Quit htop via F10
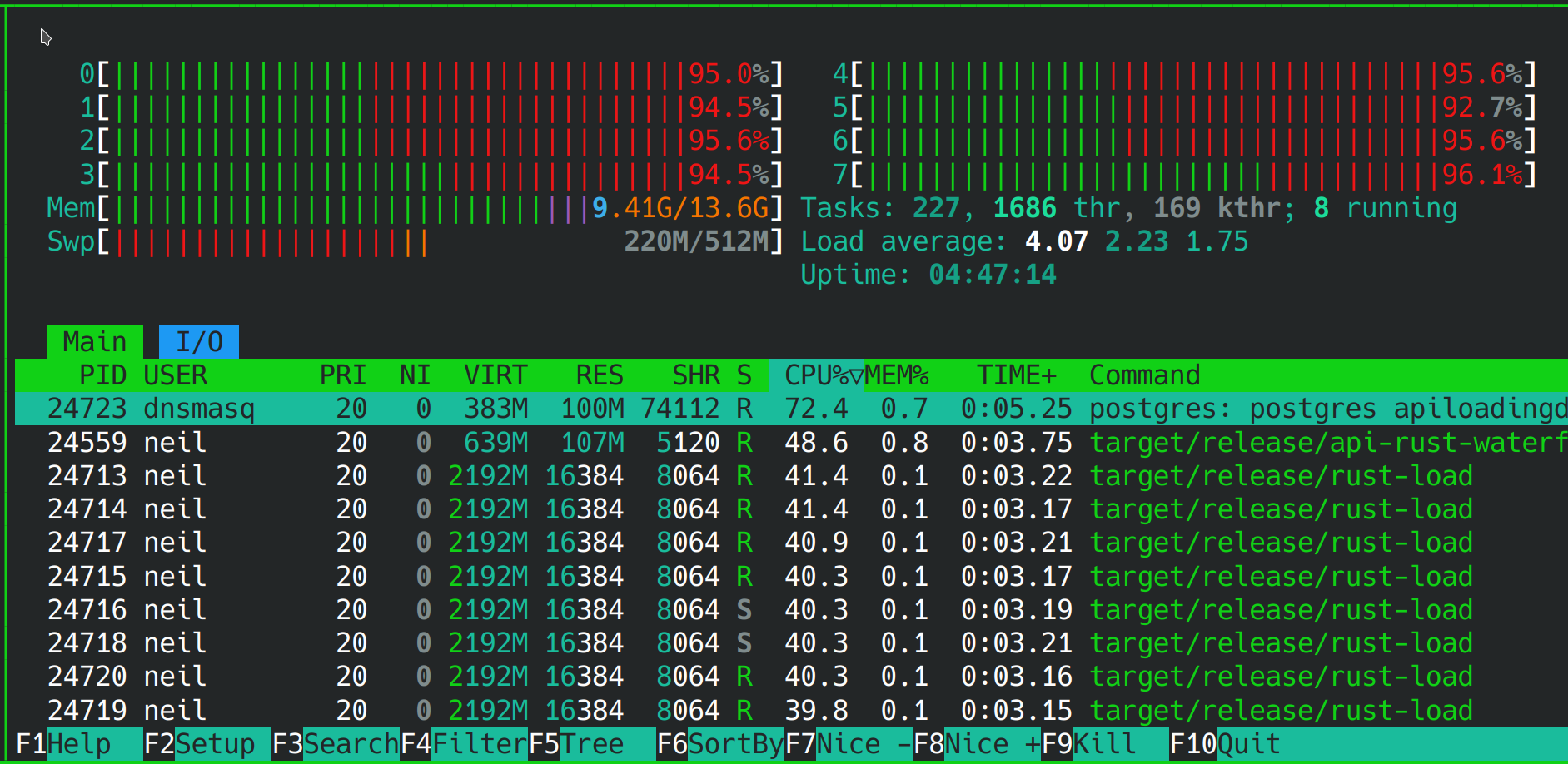 pyautogui.click(x=1224, y=743)
